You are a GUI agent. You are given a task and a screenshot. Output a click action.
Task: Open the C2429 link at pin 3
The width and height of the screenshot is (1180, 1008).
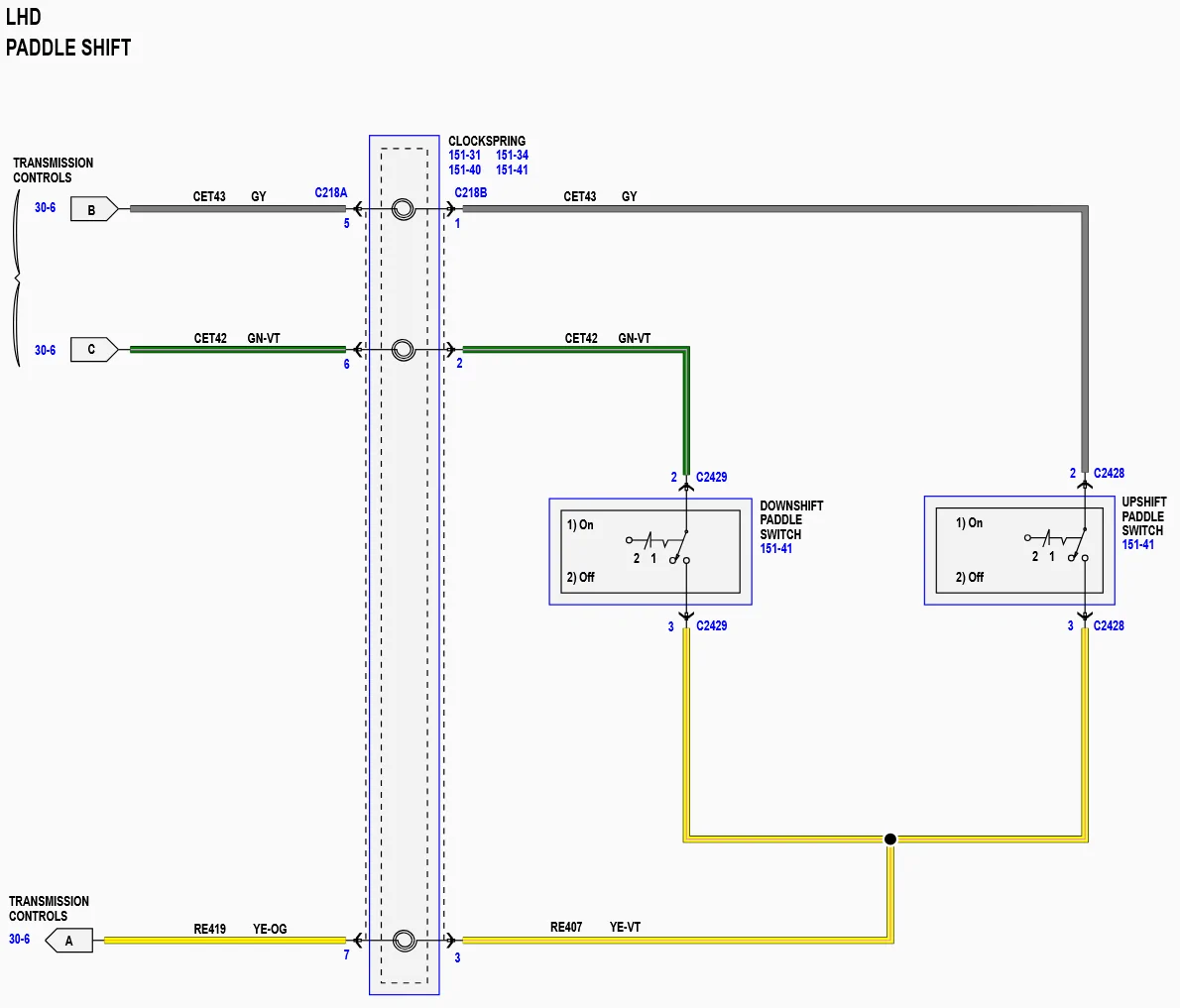tap(711, 625)
